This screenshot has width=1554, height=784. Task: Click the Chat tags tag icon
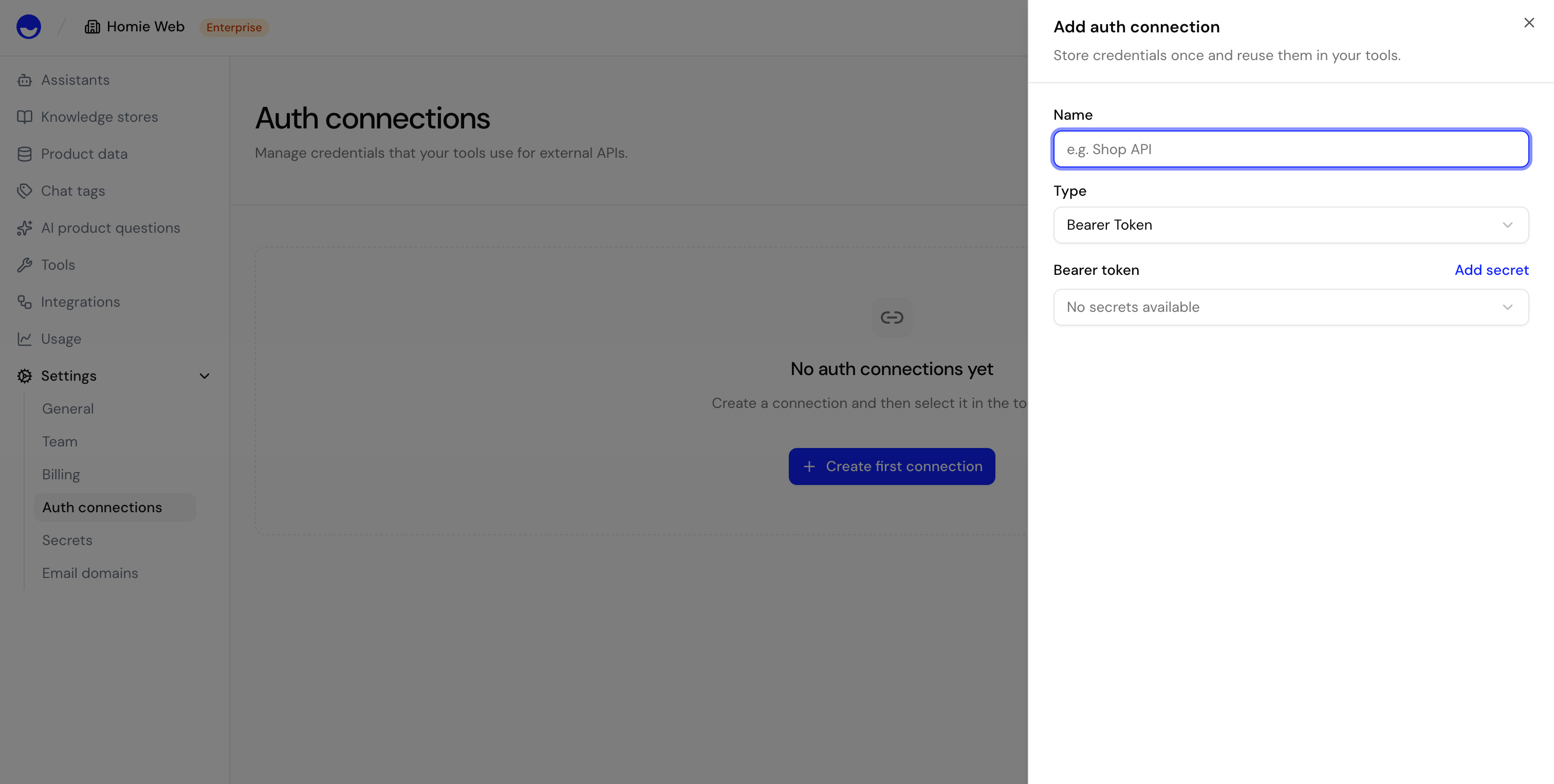click(x=24, y=191)
